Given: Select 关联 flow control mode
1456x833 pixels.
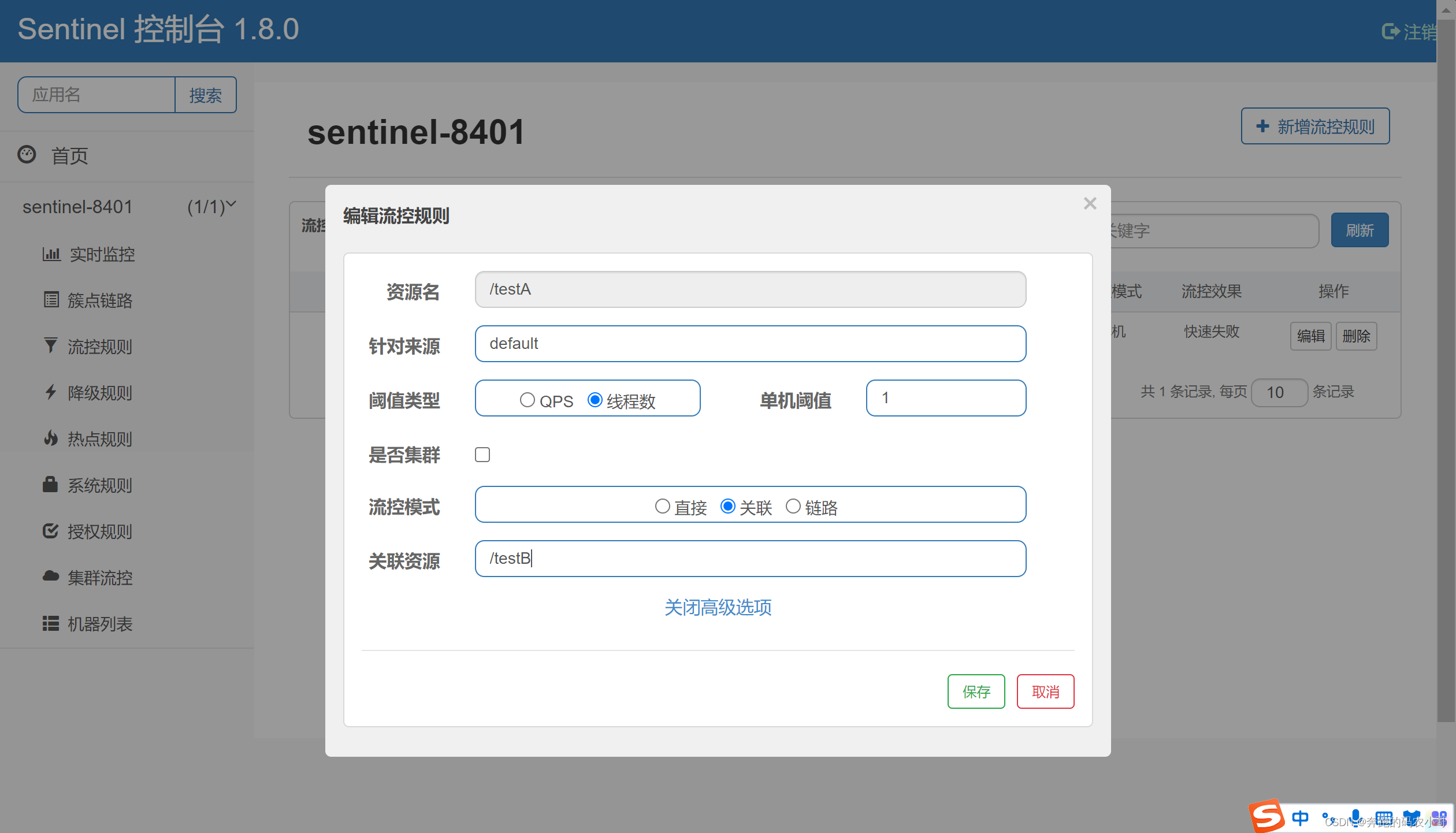Looking at the screenshot, I should (728, 506).
